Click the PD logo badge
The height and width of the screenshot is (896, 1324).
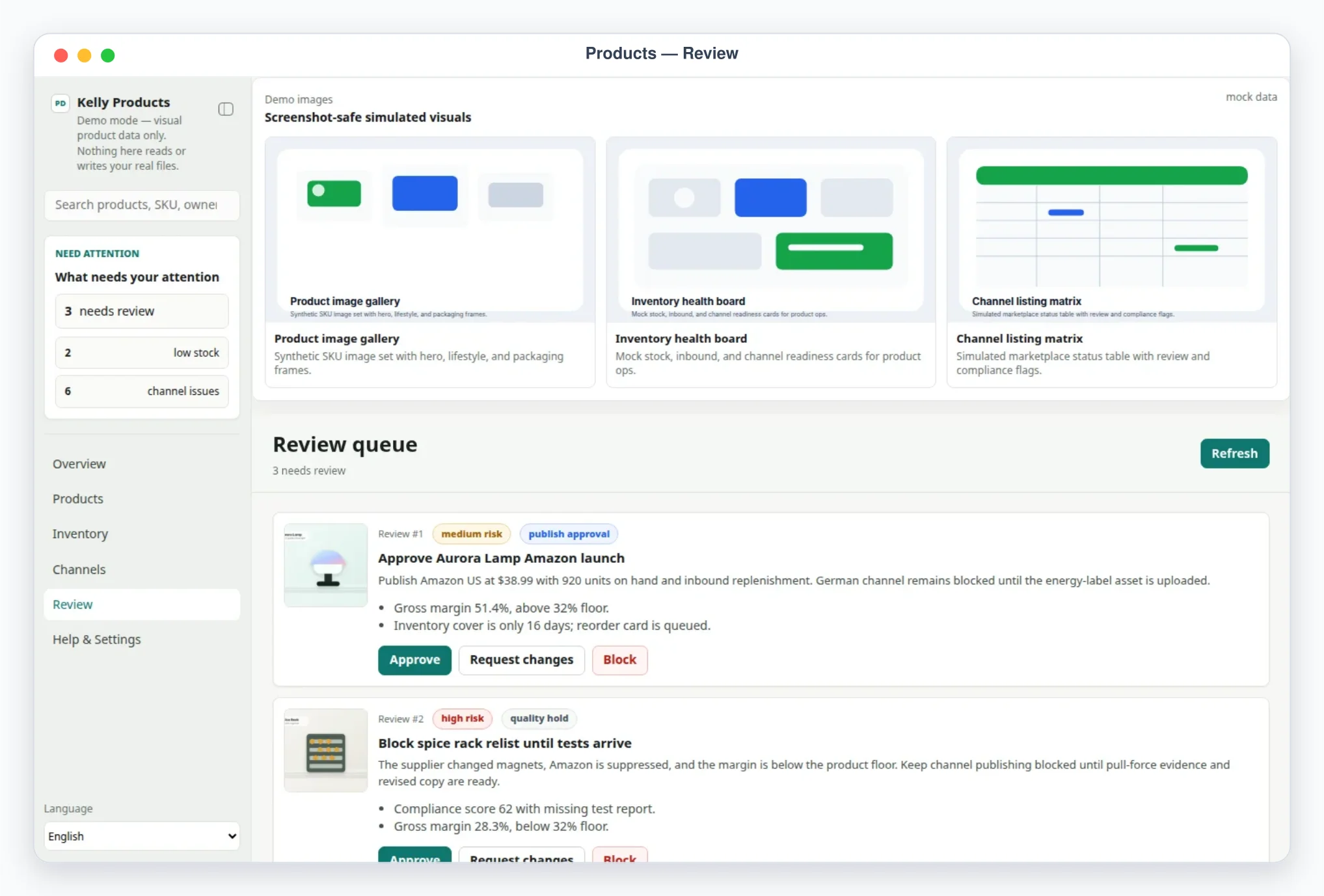(x=61, y=103)
